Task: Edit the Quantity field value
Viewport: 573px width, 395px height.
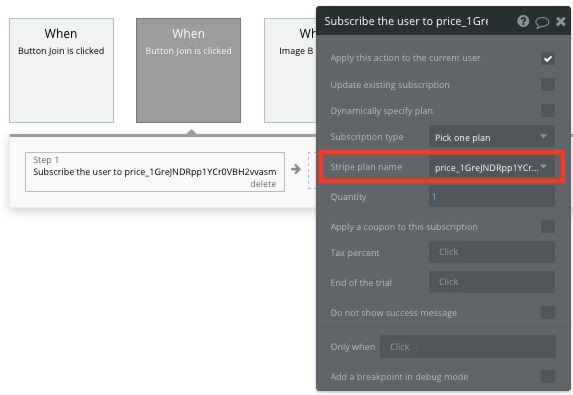Action: point(492,197)
